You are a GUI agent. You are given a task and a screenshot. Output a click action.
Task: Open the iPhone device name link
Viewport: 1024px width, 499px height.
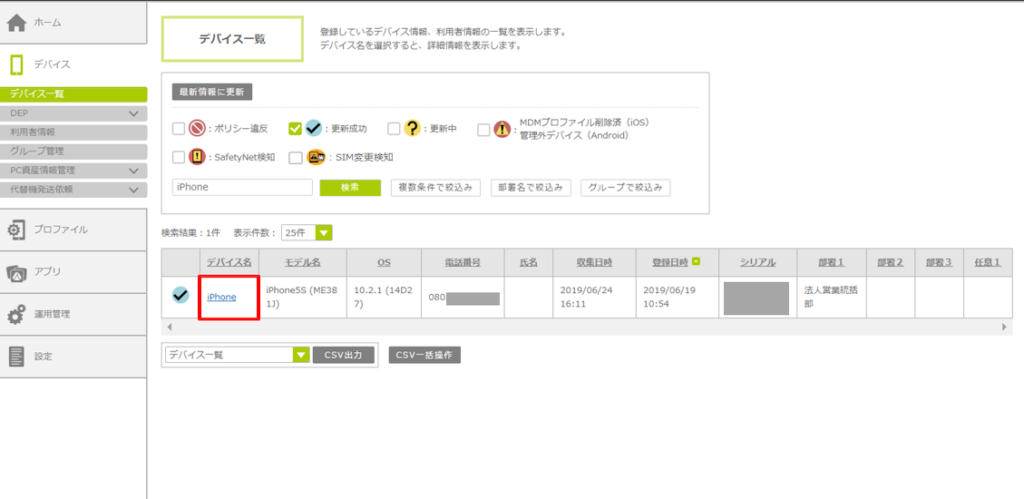tap(222, 297)
